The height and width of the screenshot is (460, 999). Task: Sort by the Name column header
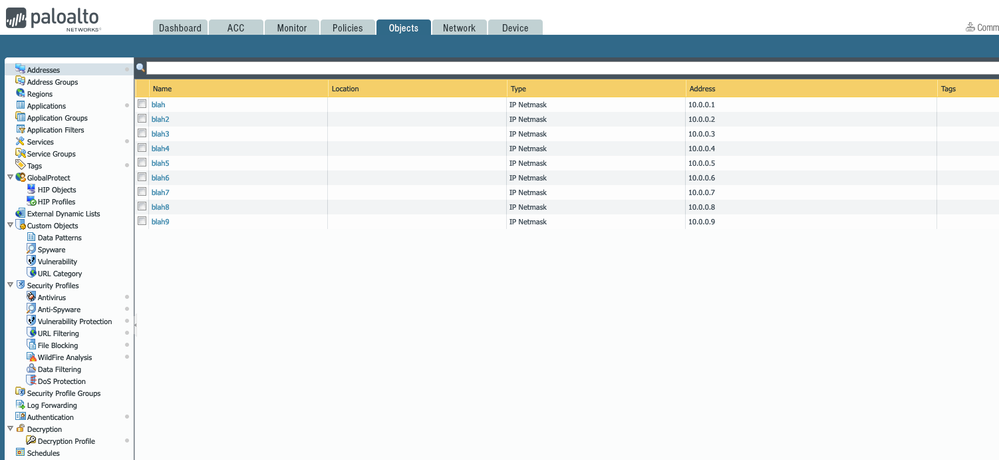pyautogui.click(x=238, y=89)
